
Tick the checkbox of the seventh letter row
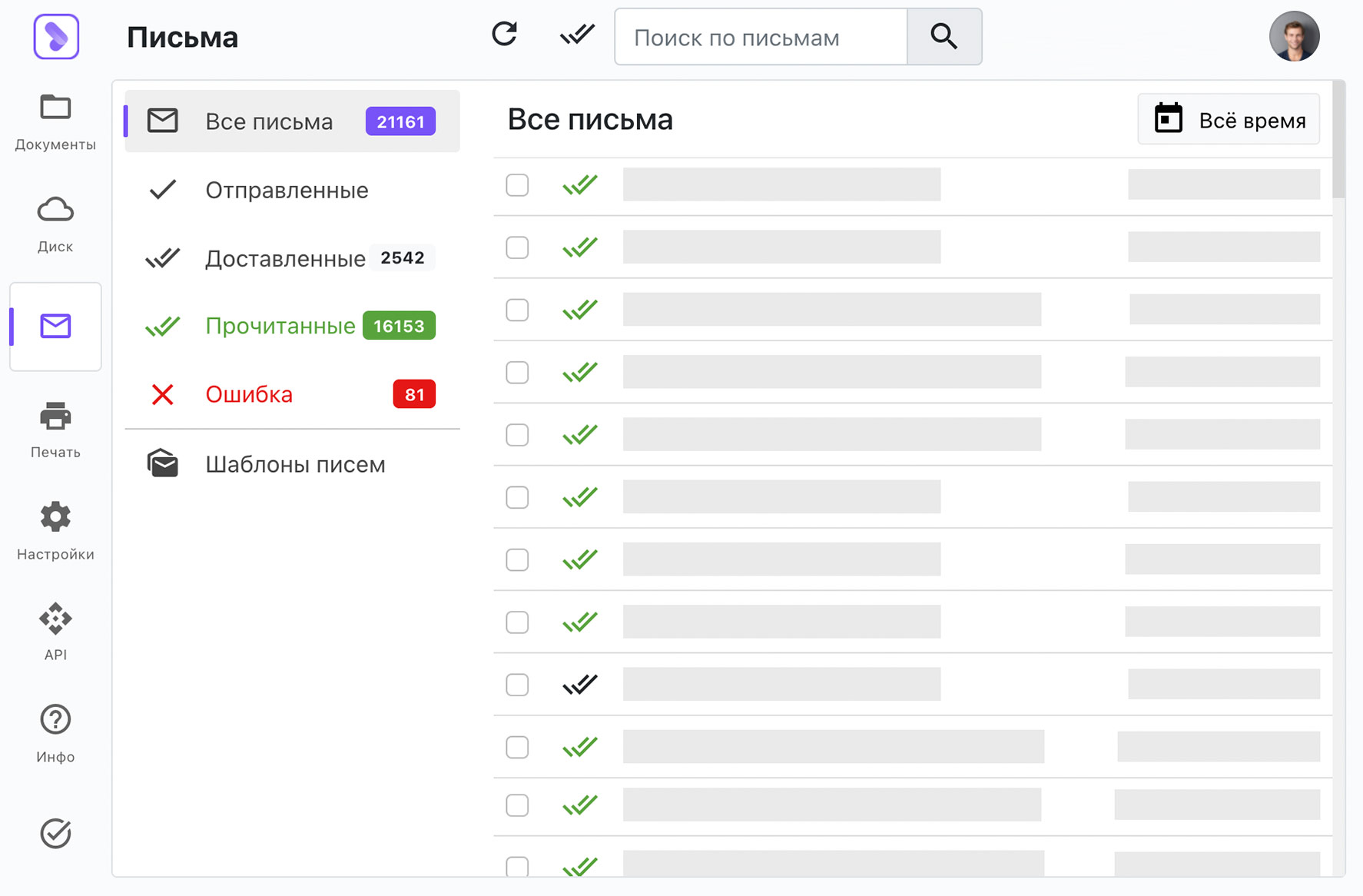pos(517,559)
